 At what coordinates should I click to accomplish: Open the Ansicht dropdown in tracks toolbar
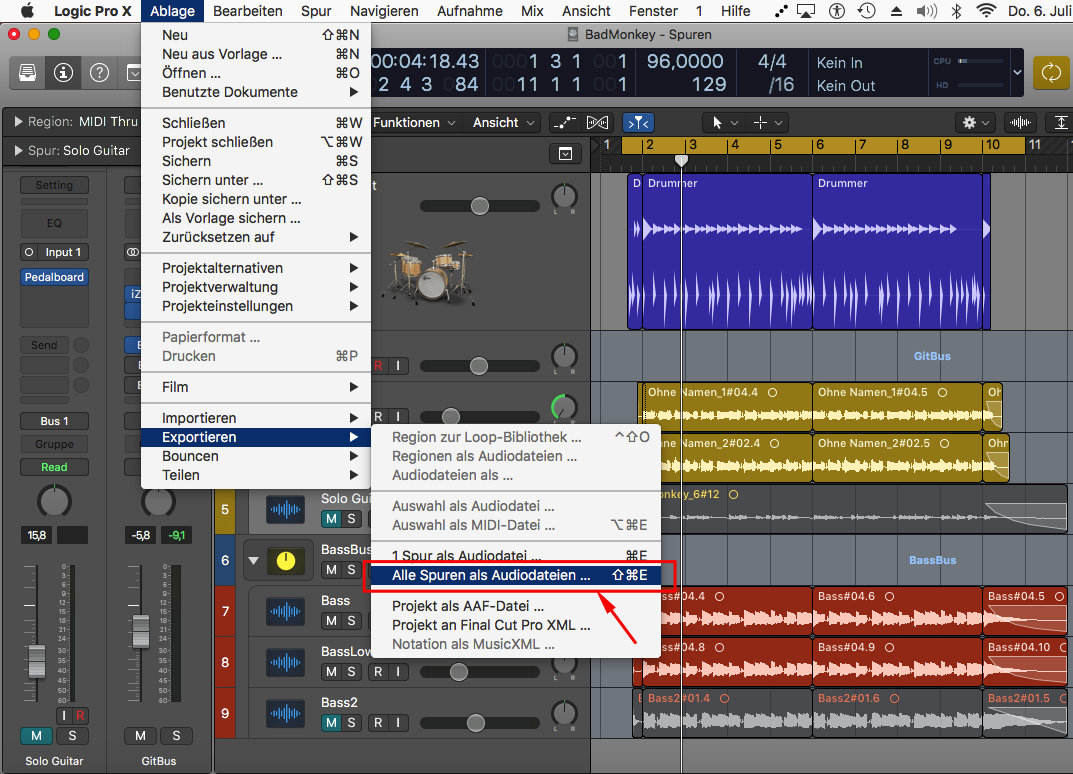tap(504, 122)
